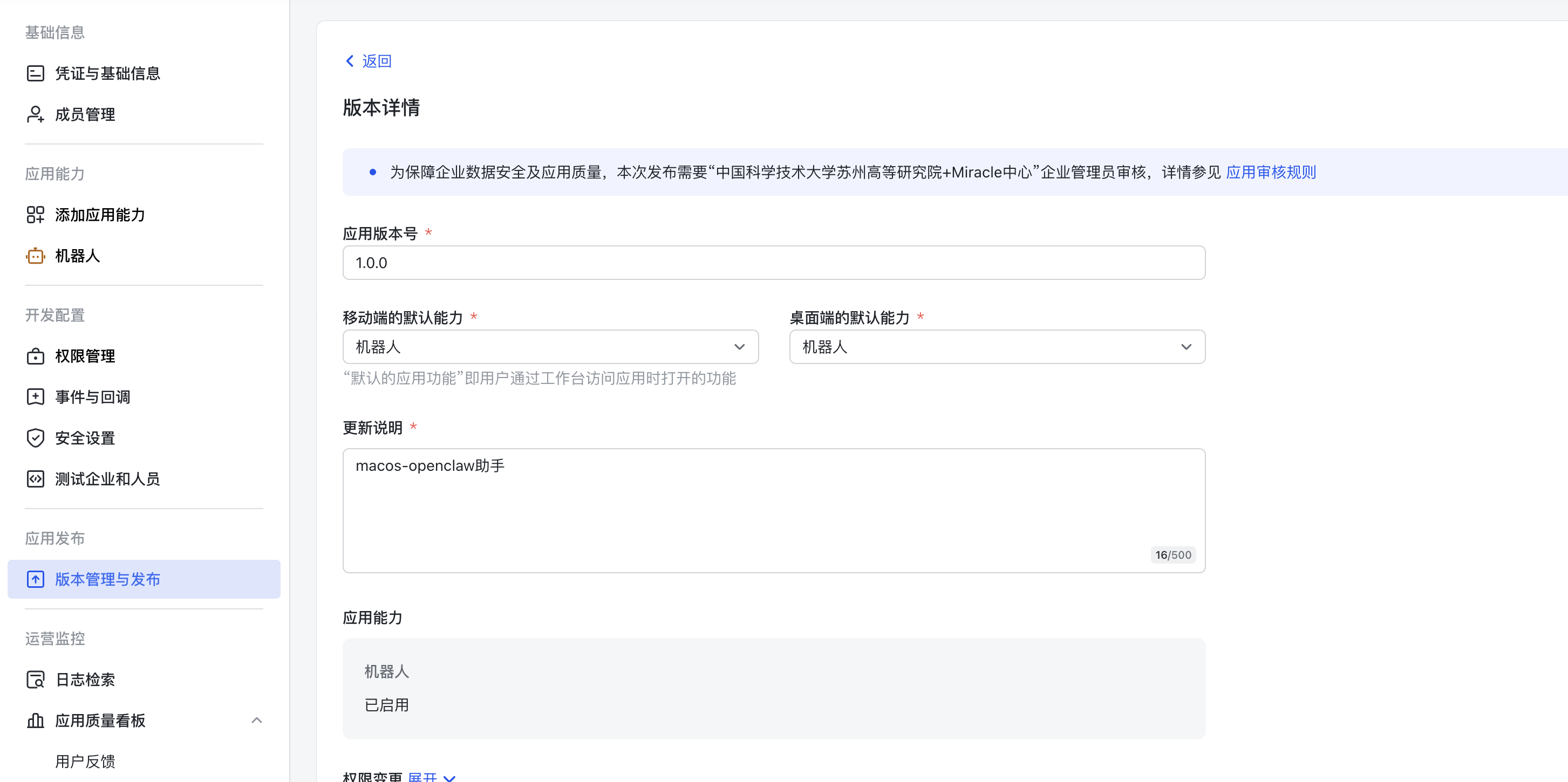This screenshot has width=1568, height=782.
Task: Open 应用审核规则 documentation link
Action: coord(1271,172)
